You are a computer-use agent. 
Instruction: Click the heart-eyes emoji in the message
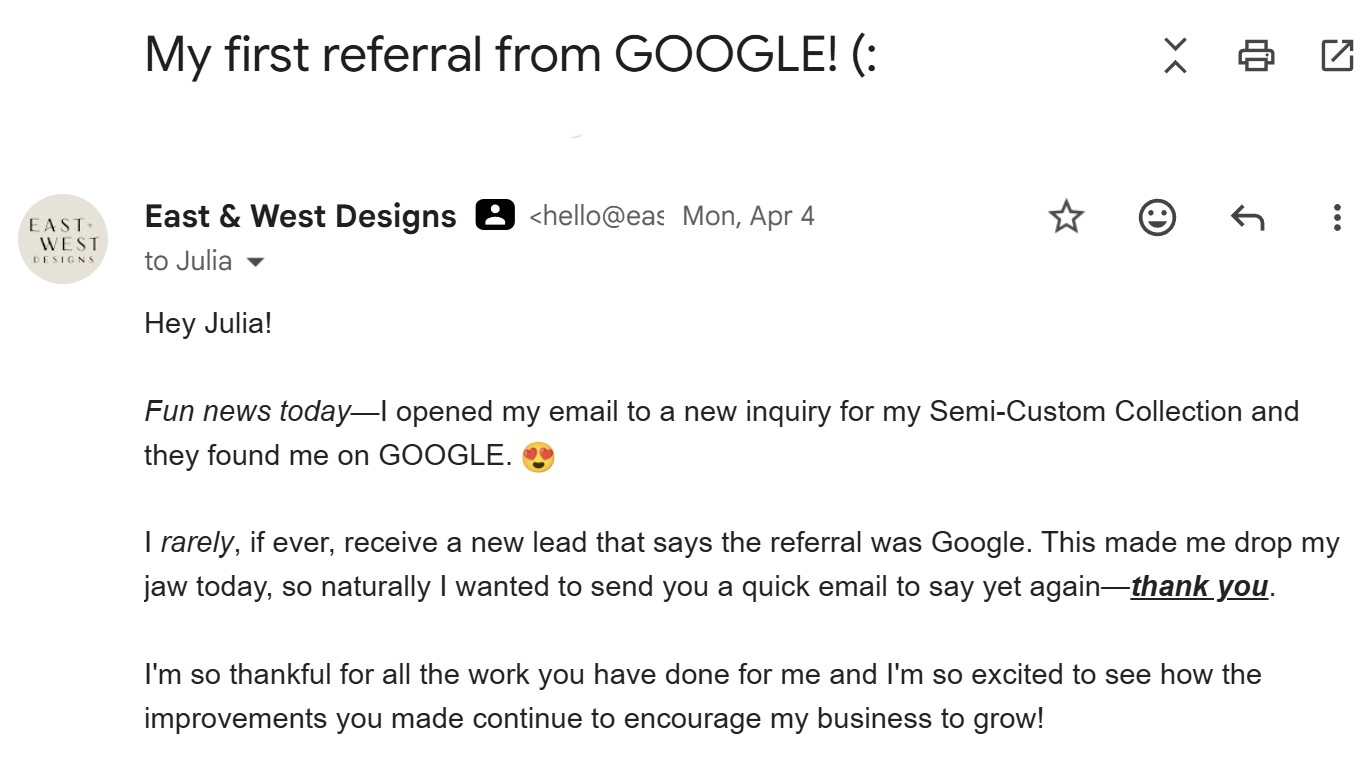(538, 457)
